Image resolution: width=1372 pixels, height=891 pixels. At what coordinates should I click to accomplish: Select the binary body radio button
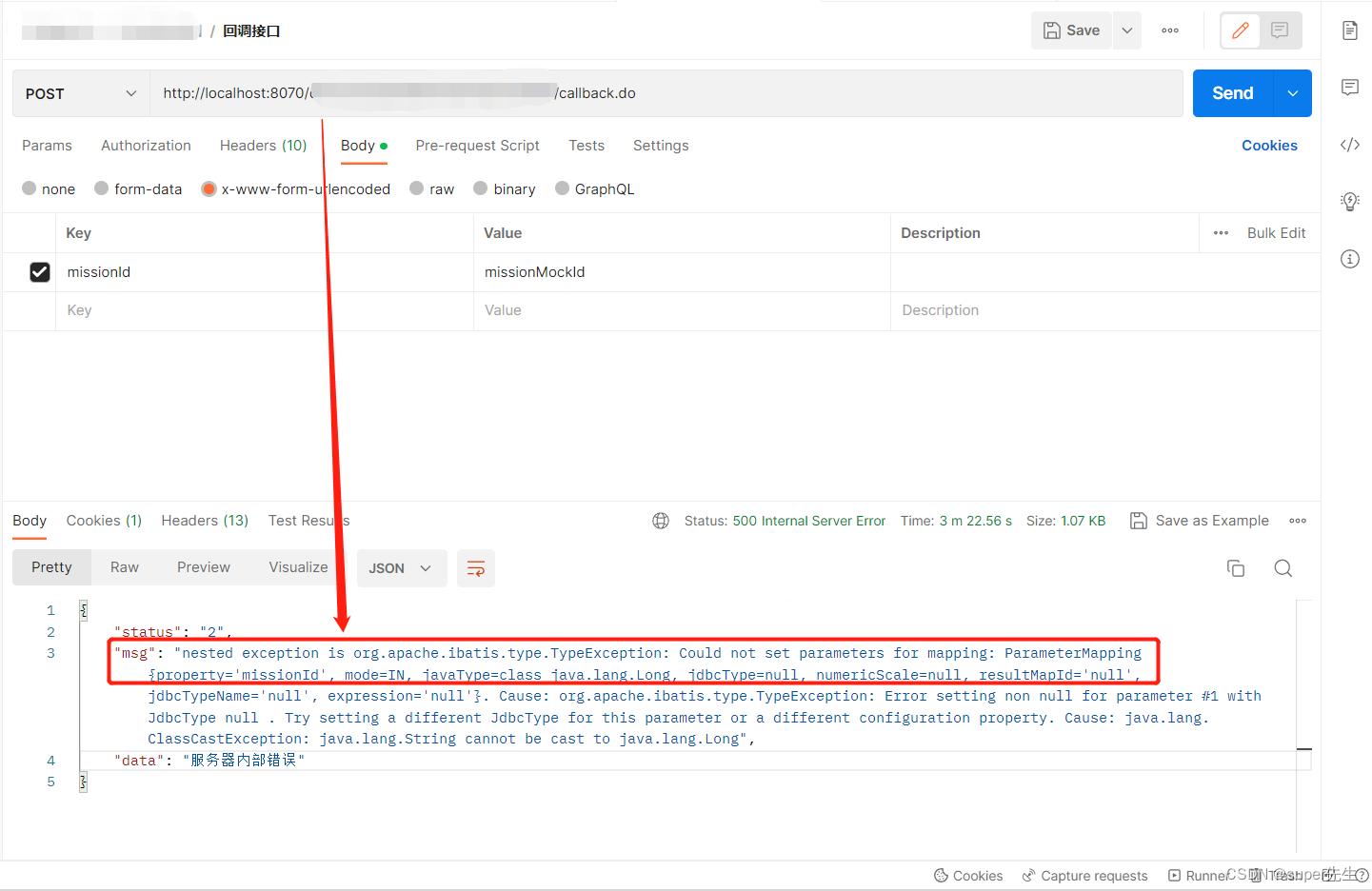click(481, 188)
